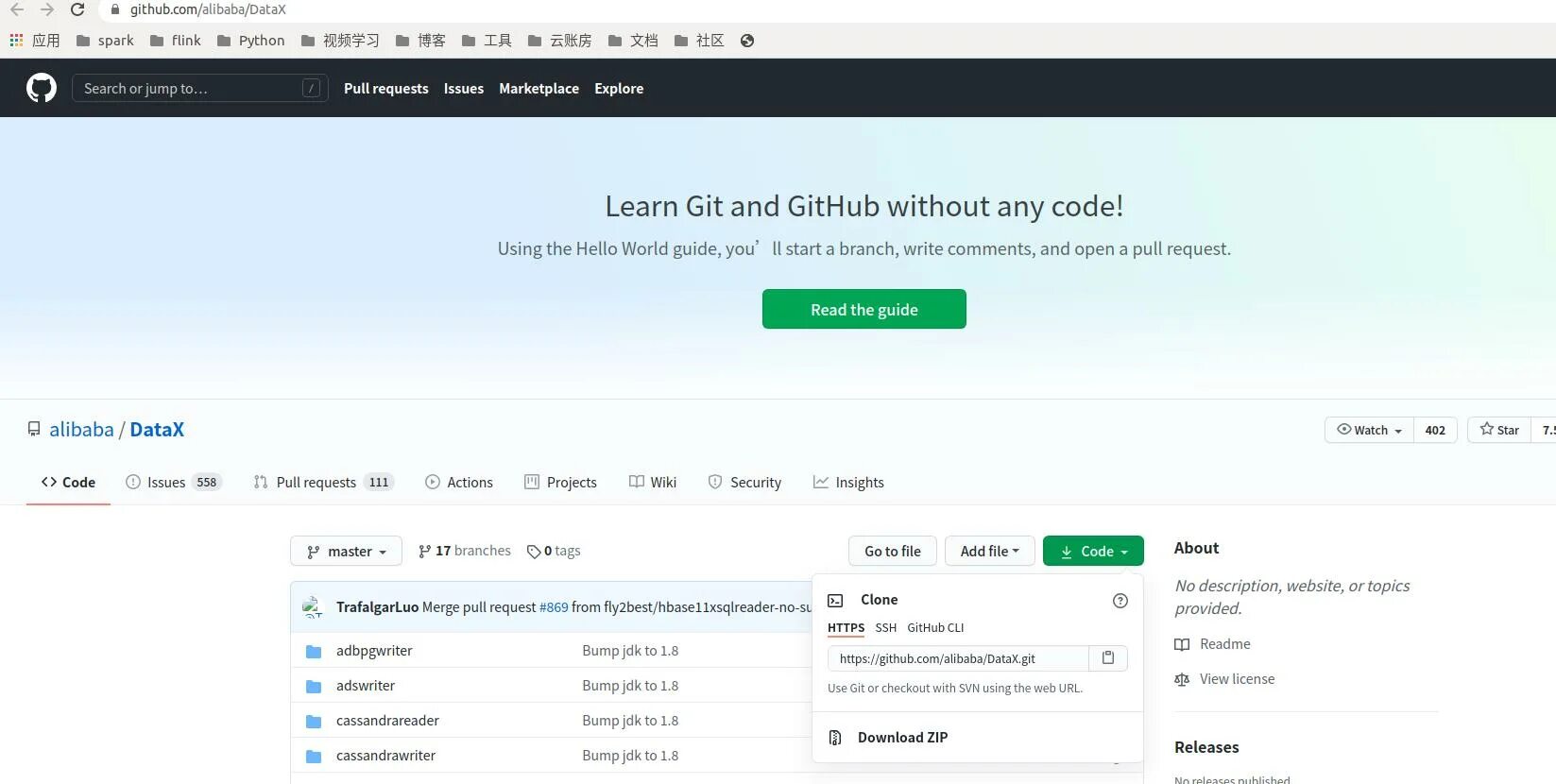
Task: Open the Security tab
Action: (x=744, y=482)
